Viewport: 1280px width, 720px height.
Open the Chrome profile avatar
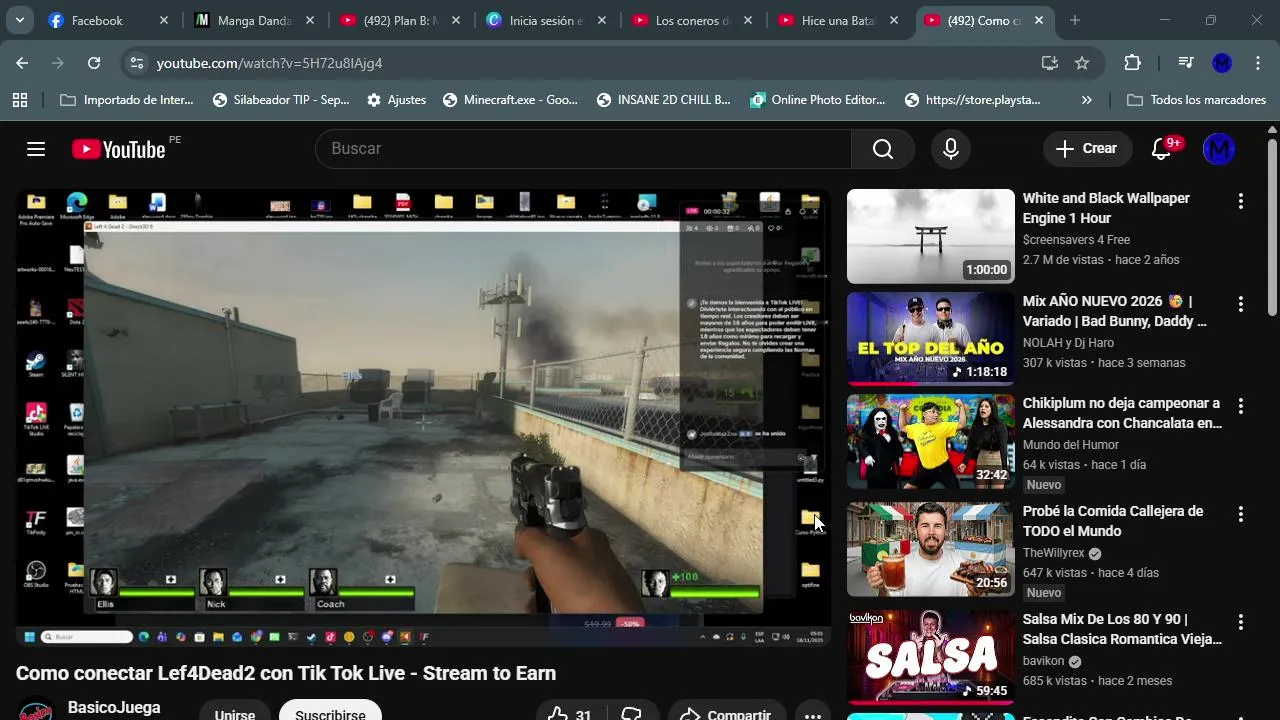1222,63
